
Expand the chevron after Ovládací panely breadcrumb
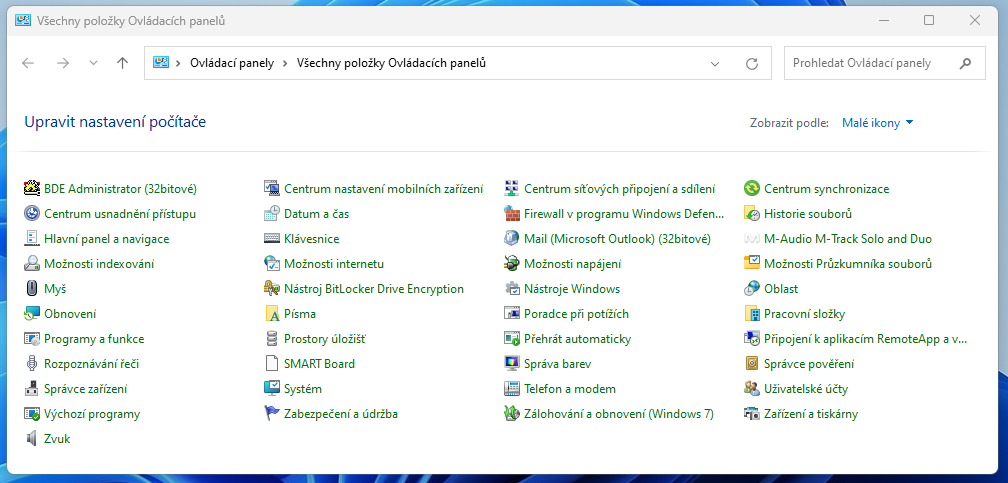(285, 63)
